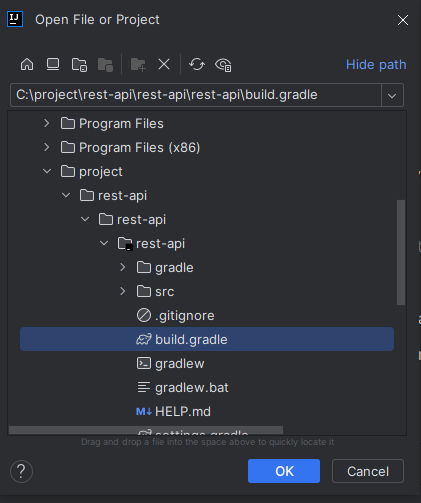Confirm with the OK button
This screenshot has height=503, width=421.
(x=284, y=471)
